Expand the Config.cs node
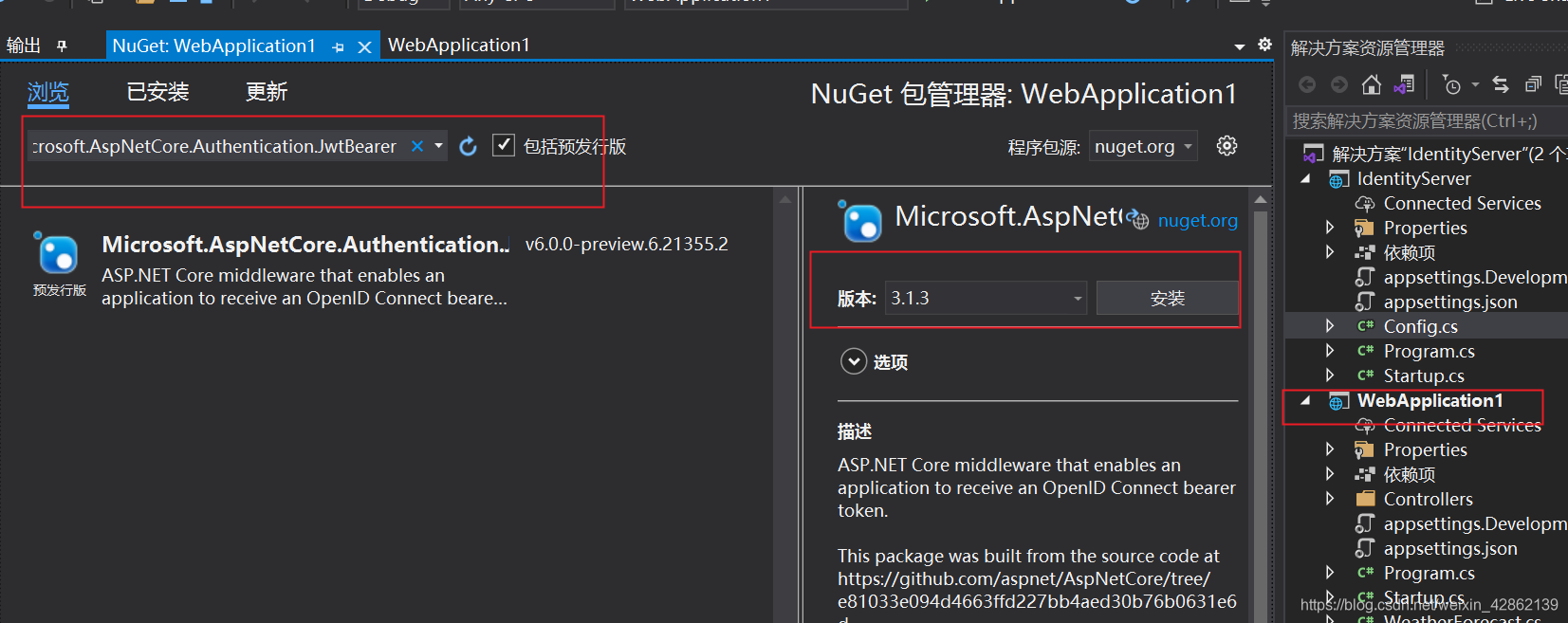 1330,326
